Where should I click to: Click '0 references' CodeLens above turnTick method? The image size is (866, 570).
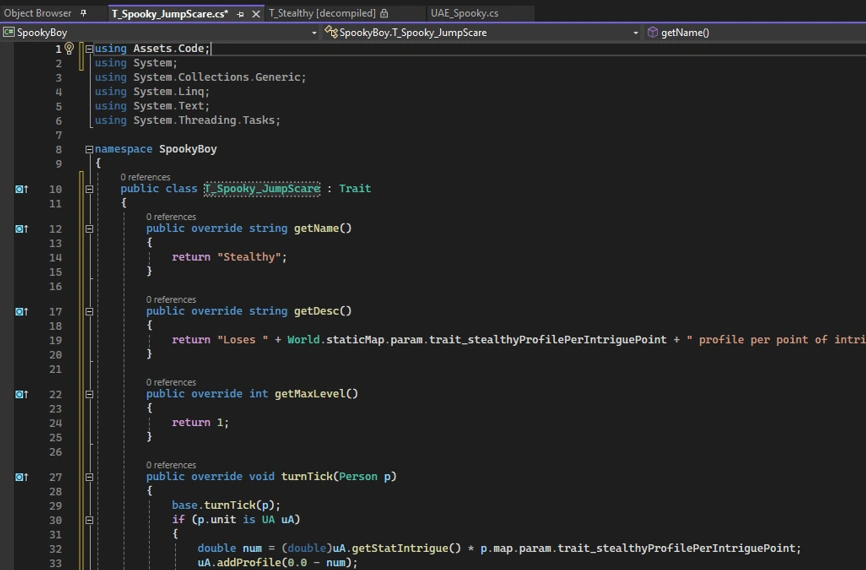tap(171, 465)
